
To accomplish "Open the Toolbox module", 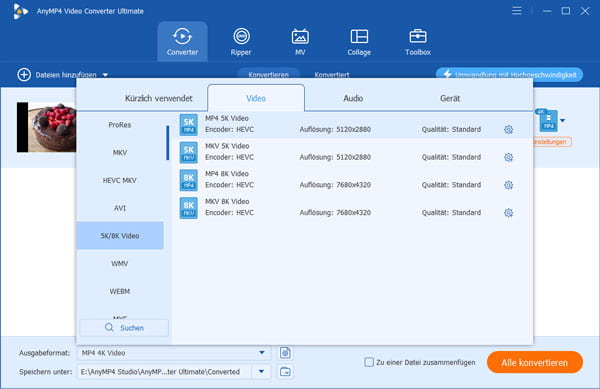I will (x=418, y=41).
